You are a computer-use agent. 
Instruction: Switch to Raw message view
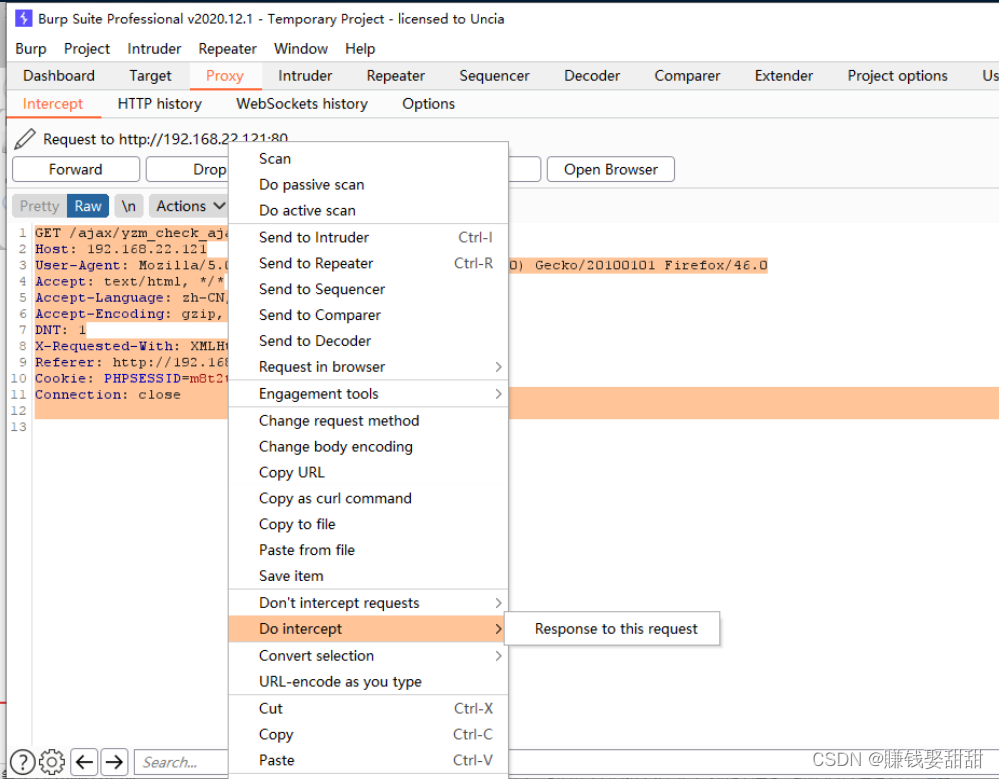tap(88, 206)
